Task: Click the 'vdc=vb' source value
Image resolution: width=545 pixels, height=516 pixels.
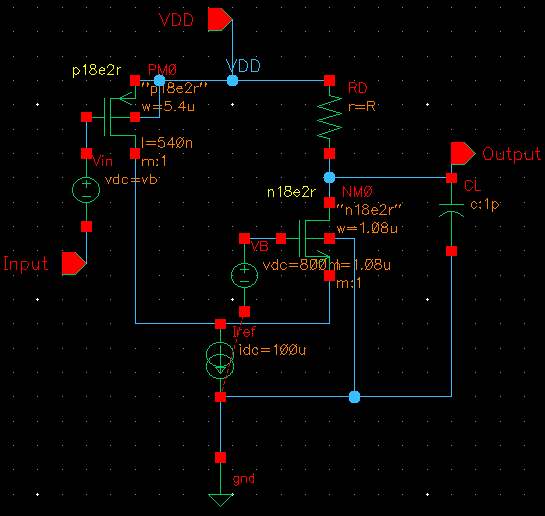Action: [x=131, y=180]
